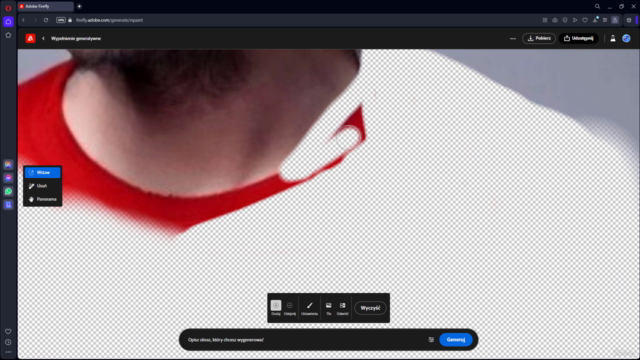Click the padlock site security icon
Image resolution: width=640 pixels, height=360 pixels.
tap(70, 20)
